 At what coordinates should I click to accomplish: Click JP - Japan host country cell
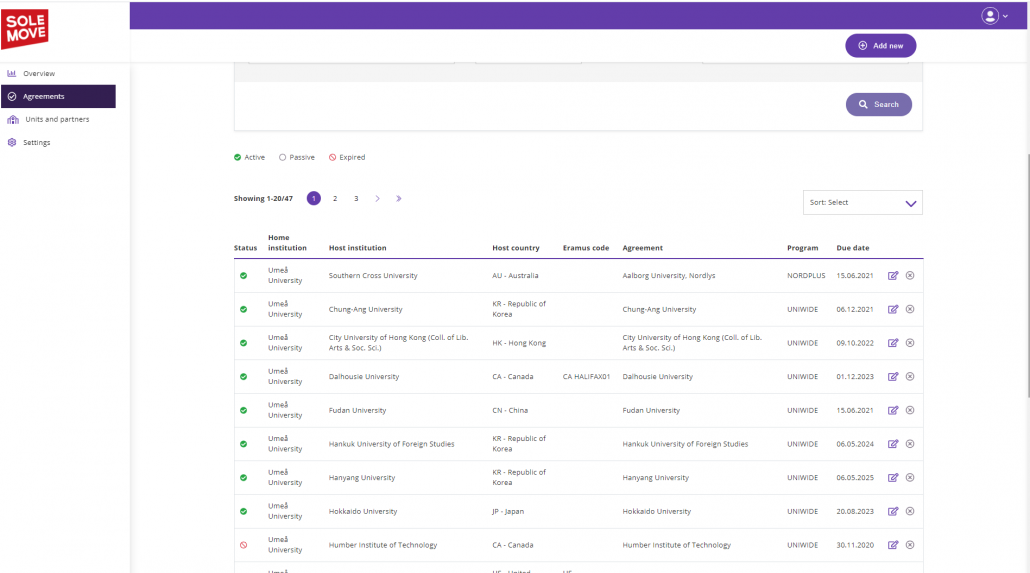coord(508,511)
